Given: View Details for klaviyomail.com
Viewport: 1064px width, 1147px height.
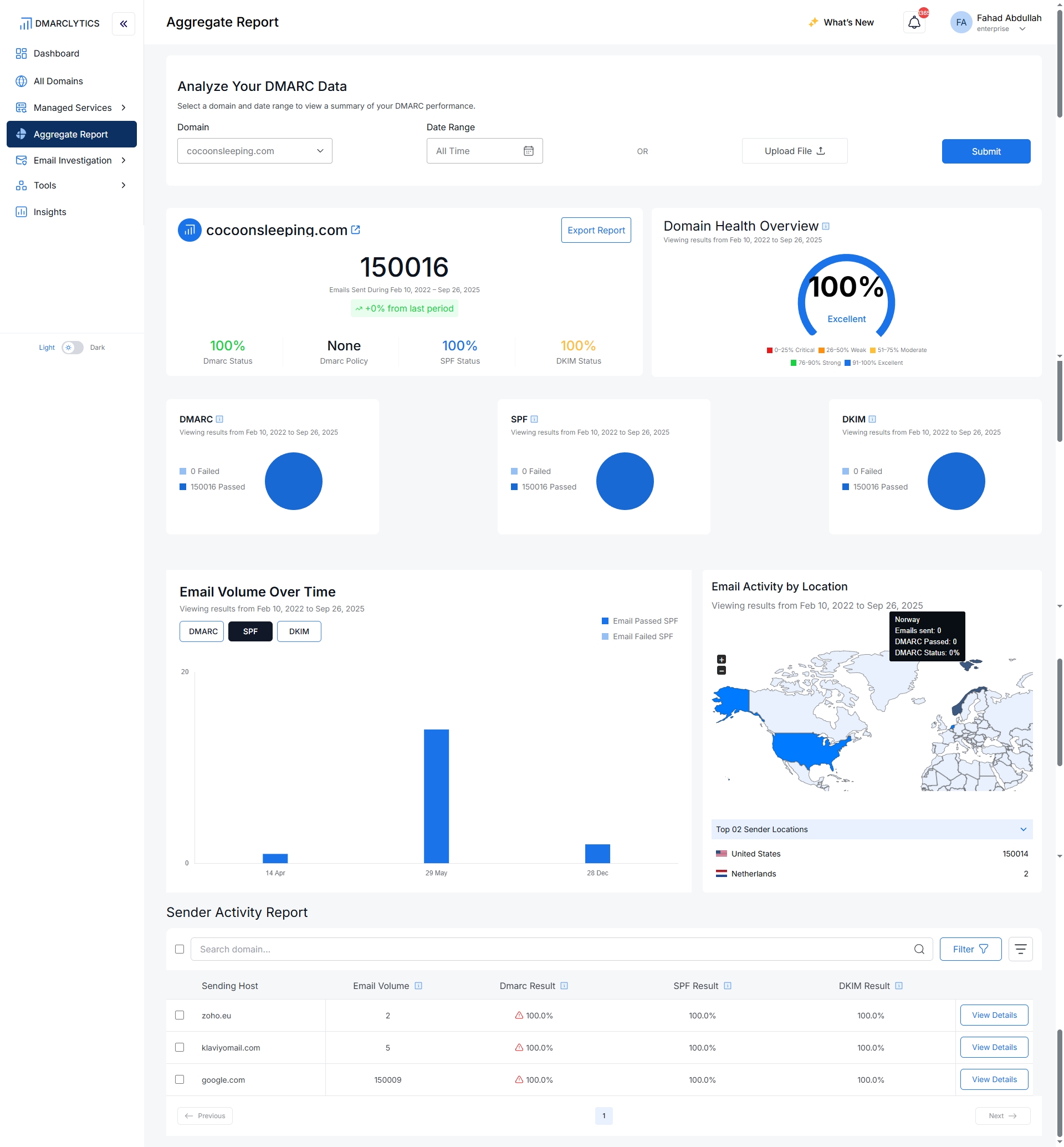Looking at the screenshot, I should click(994, 1047).
